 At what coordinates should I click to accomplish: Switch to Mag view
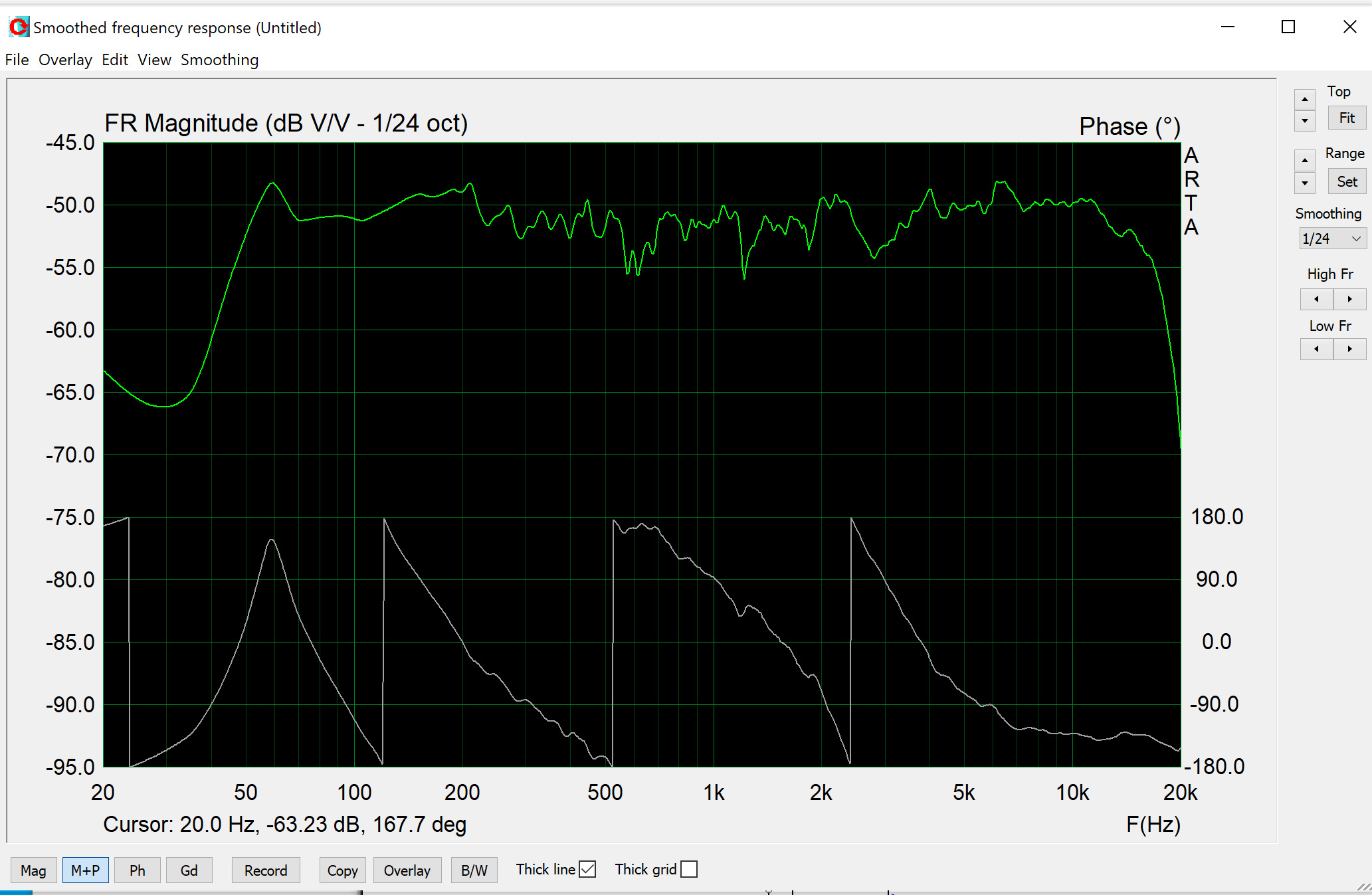pyautogui.click(x=33, y=870)
